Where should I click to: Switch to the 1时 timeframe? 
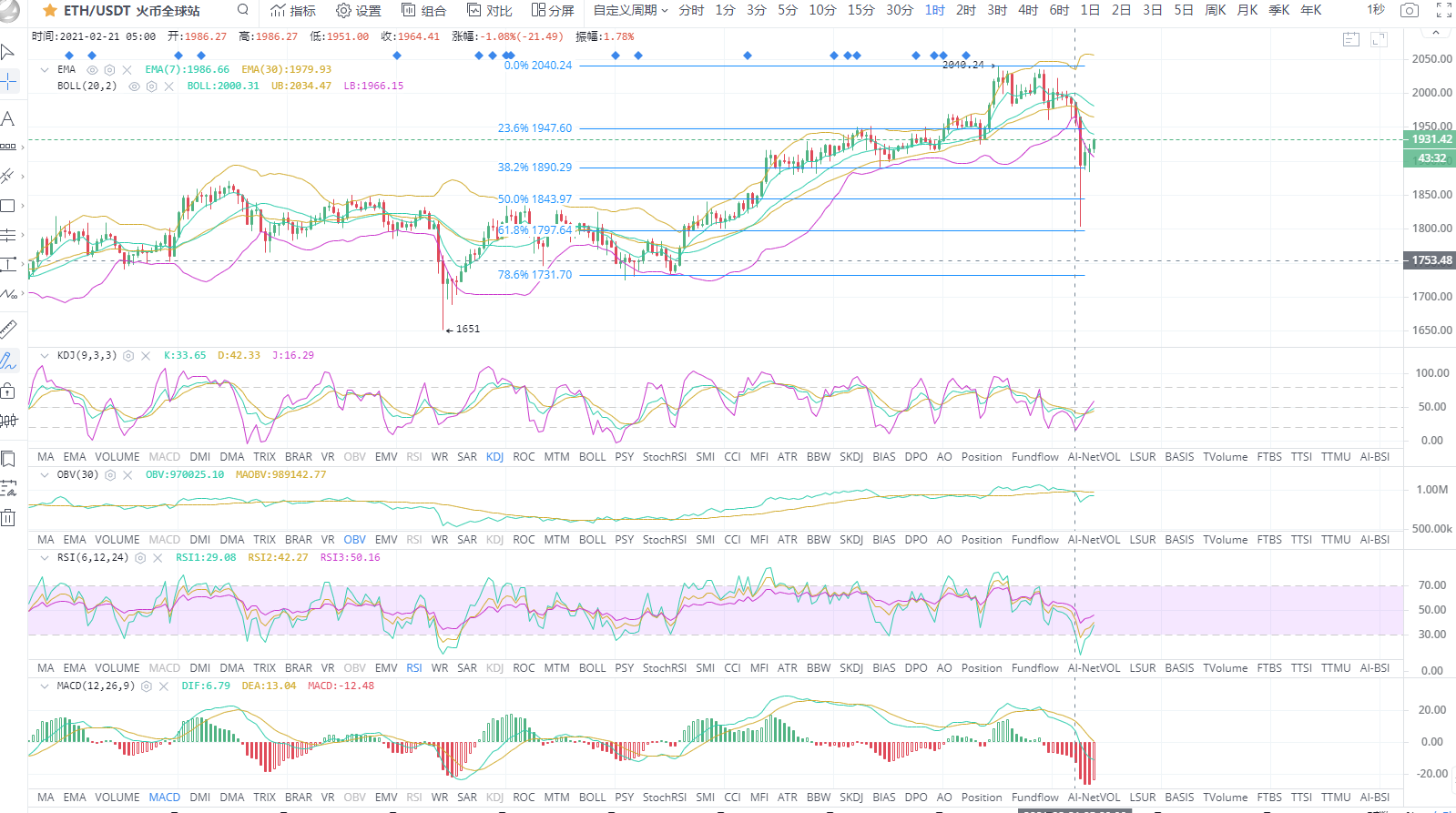(x=935, y=10)
